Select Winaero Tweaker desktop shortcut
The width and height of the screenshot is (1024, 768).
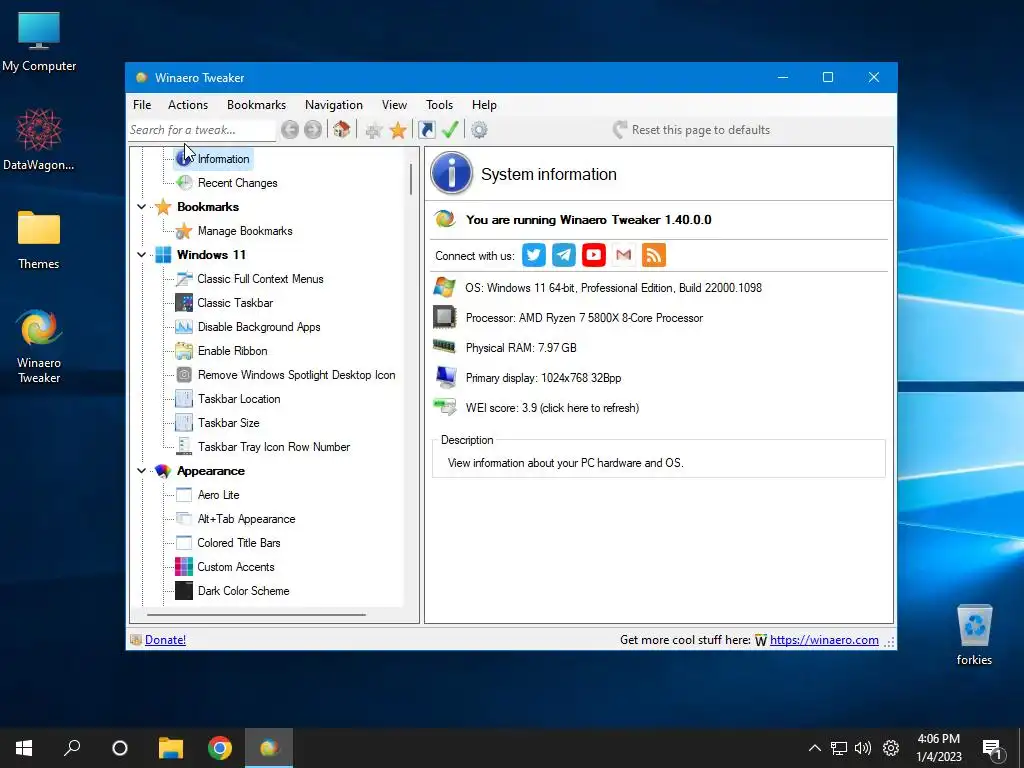39,346
